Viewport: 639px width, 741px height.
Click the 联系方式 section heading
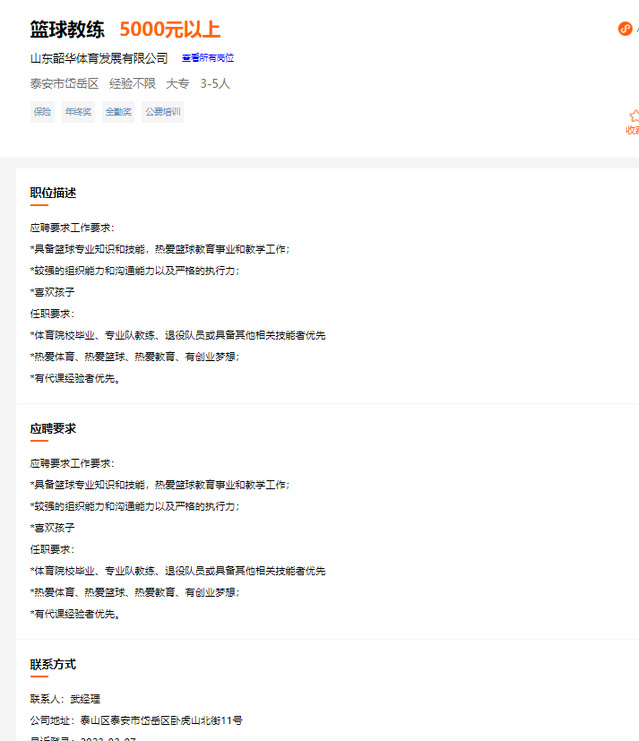pos(53,664)
